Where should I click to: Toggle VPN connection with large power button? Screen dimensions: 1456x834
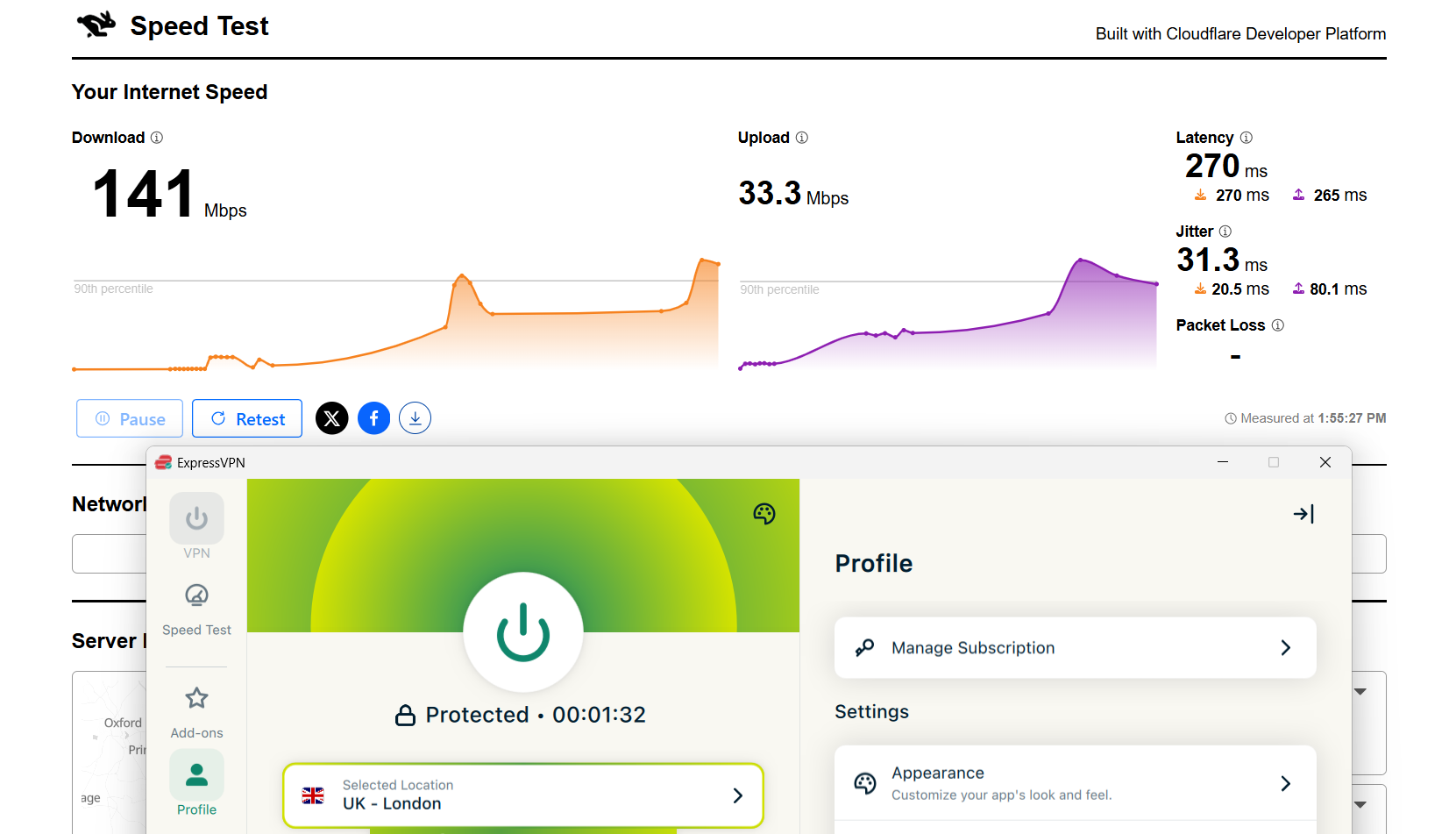point(523,631)
